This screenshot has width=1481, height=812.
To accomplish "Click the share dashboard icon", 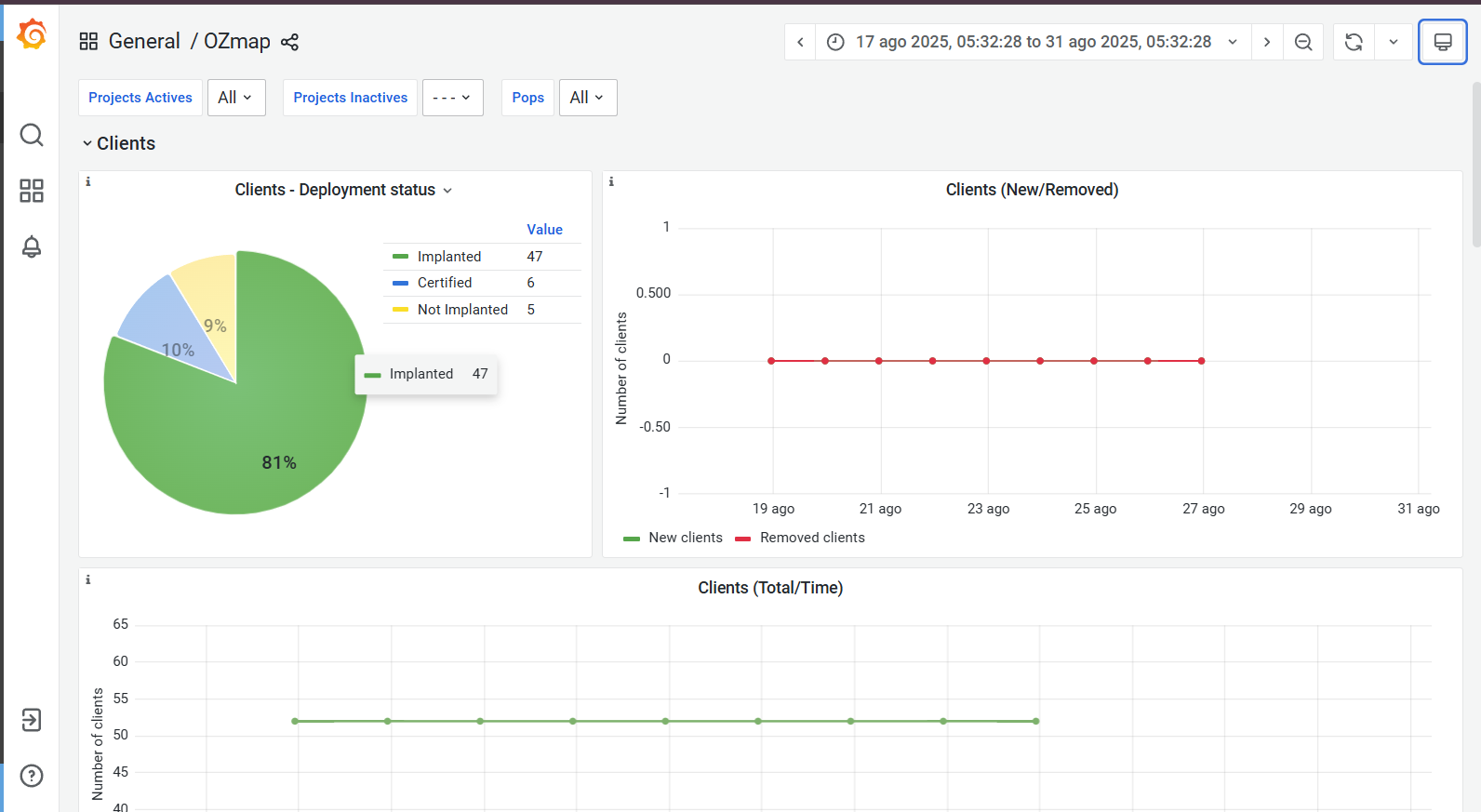I will pyautogui.click(x=289, y=42).
